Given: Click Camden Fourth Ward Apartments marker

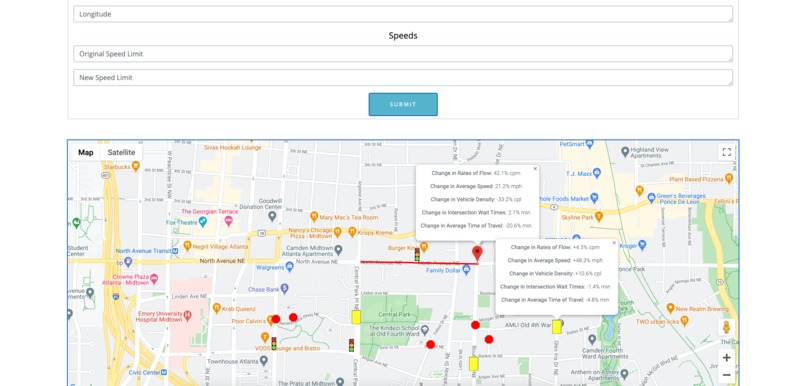Looking at the screenshot, I should [x=592, y=340].
